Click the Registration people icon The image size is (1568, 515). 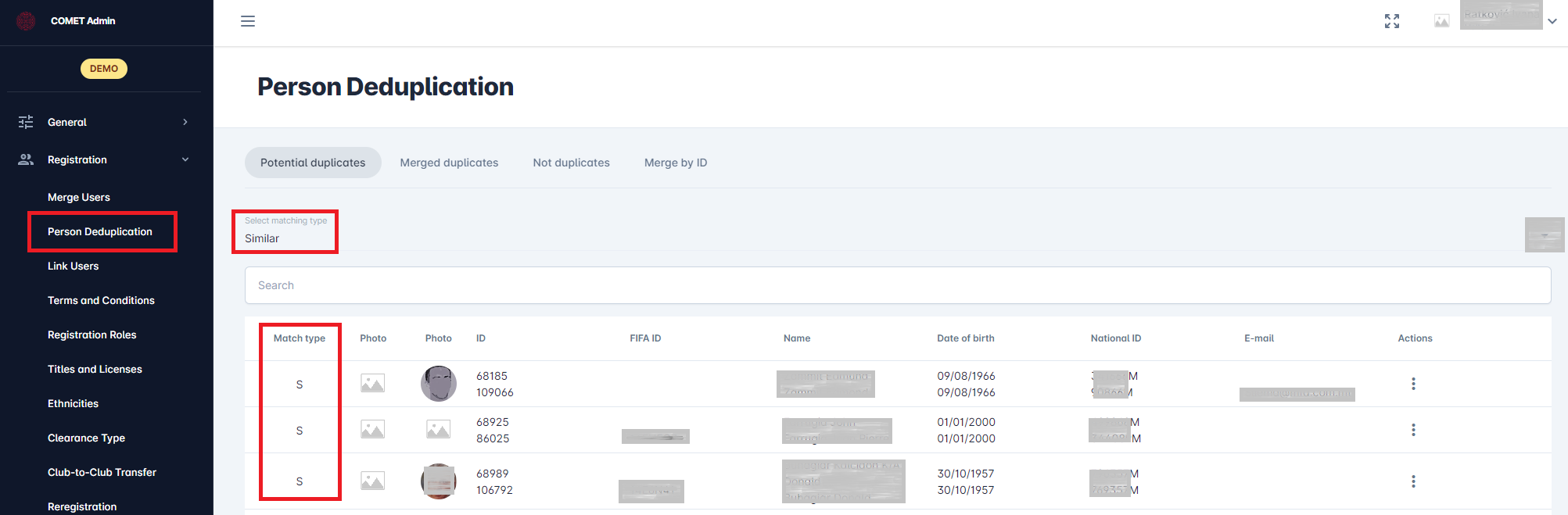point(26,159)
